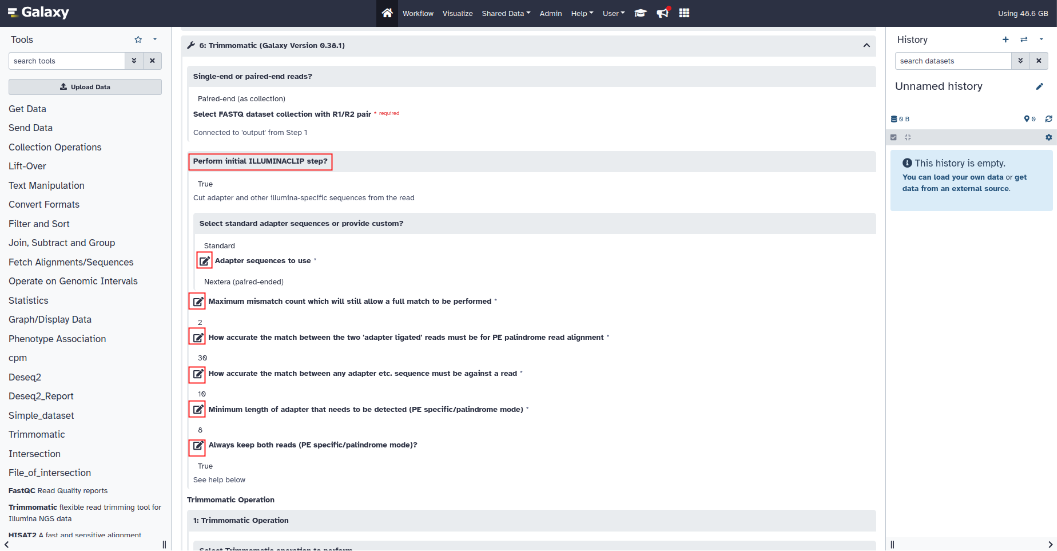Click the Galaxy home icon in navbar
Image resolution: width=1057 pixels, height=551 pixels.
387,13
